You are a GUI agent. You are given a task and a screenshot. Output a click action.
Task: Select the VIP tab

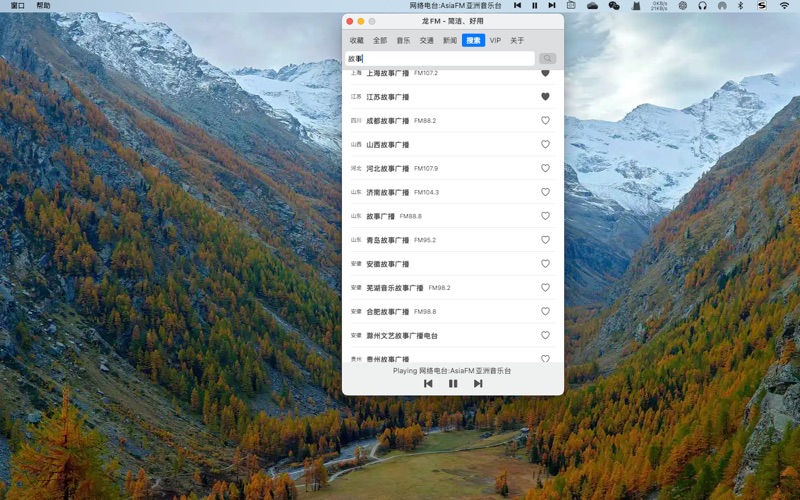click(x=495, y=41)
